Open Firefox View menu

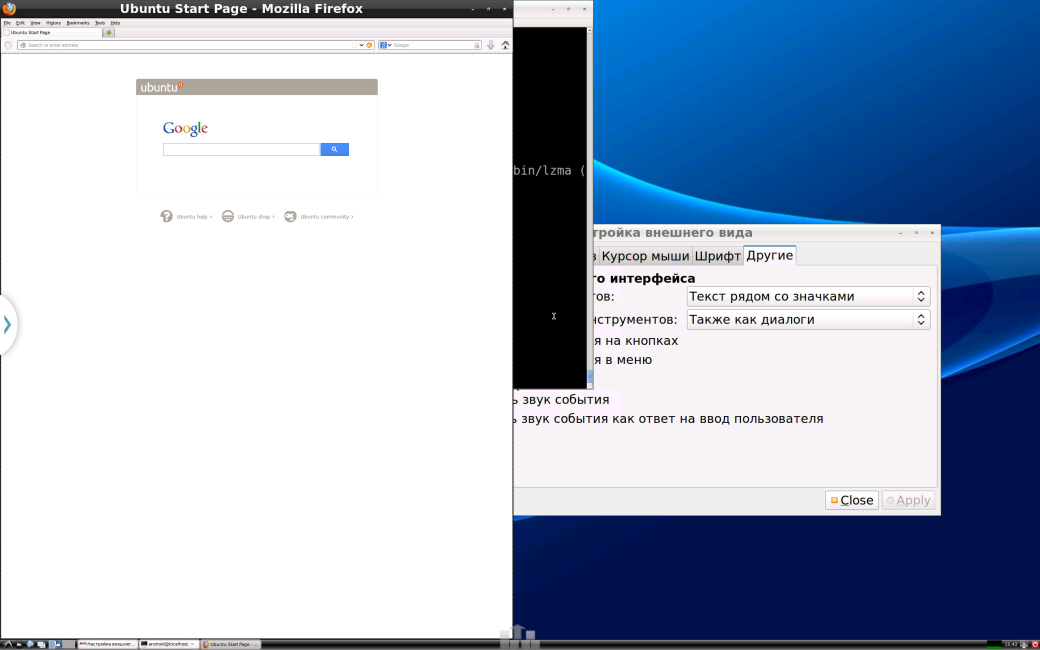[35, 23]
